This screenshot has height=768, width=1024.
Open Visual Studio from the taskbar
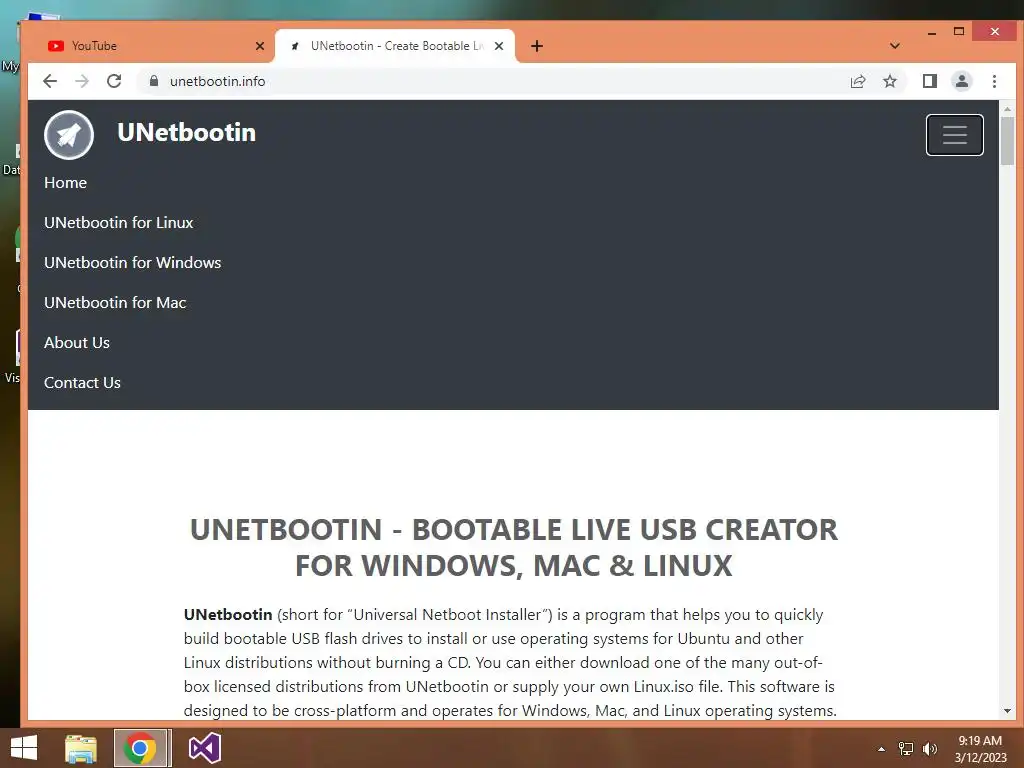(x=204, y=748)
